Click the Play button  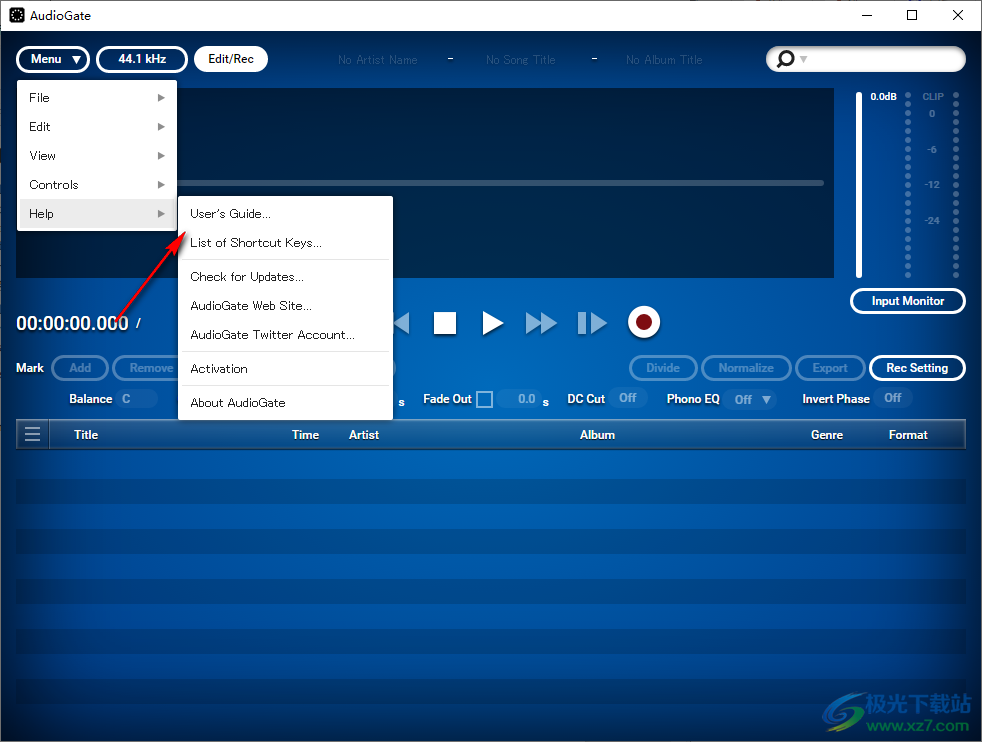(x=492, y=323)
